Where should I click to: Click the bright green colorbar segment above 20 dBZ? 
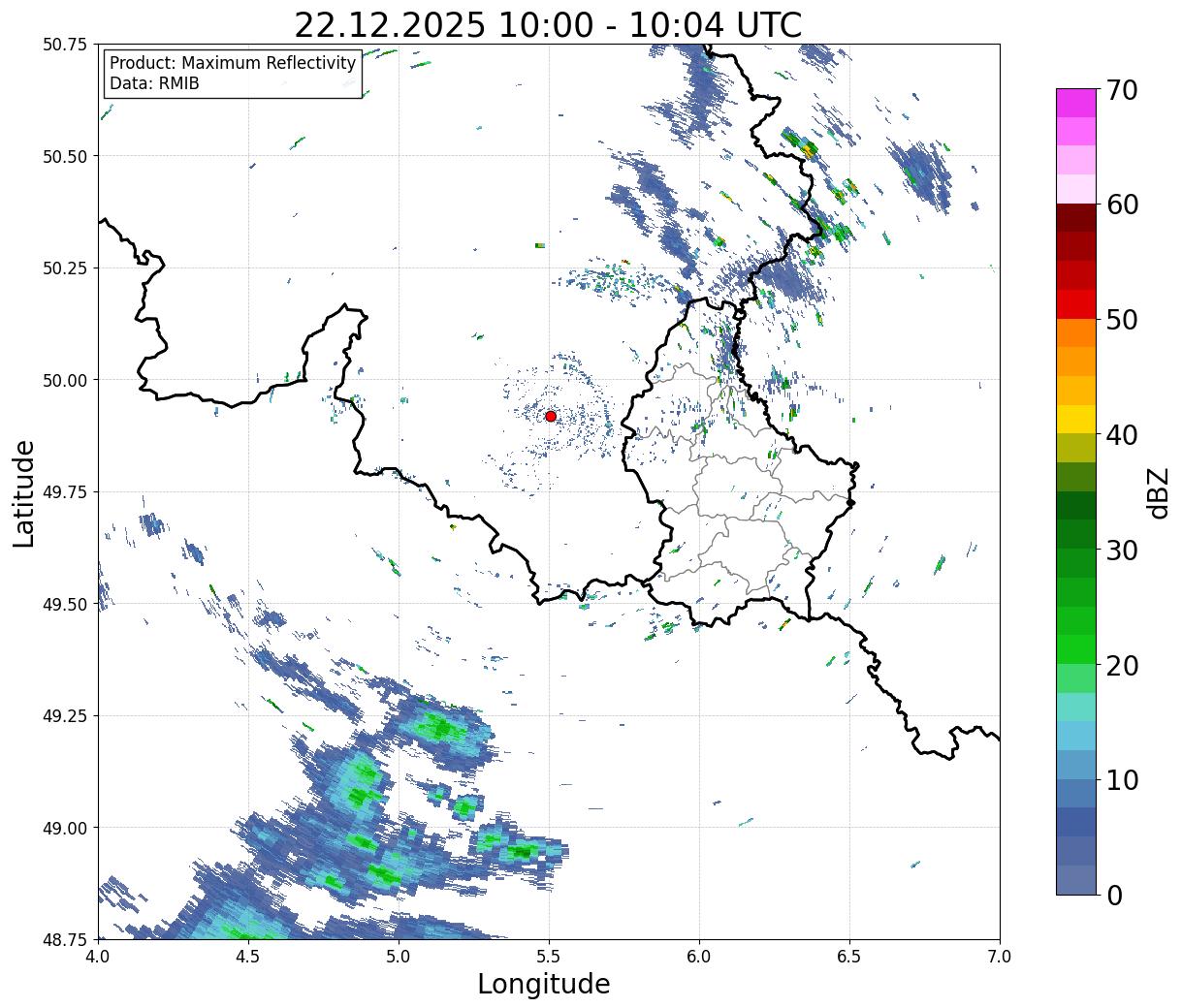click(1076, 649)
